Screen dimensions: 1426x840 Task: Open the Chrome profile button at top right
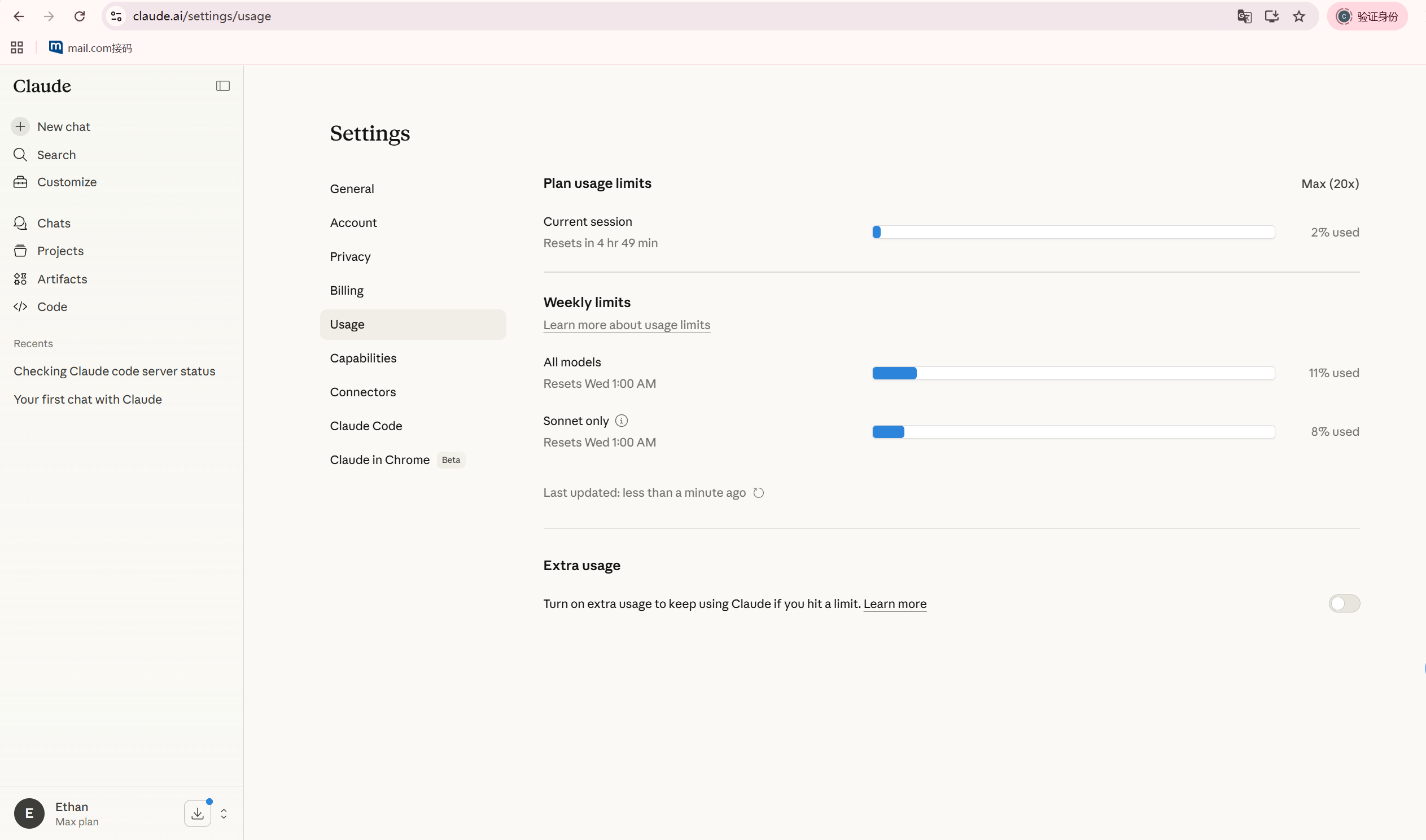point(1368,16)
